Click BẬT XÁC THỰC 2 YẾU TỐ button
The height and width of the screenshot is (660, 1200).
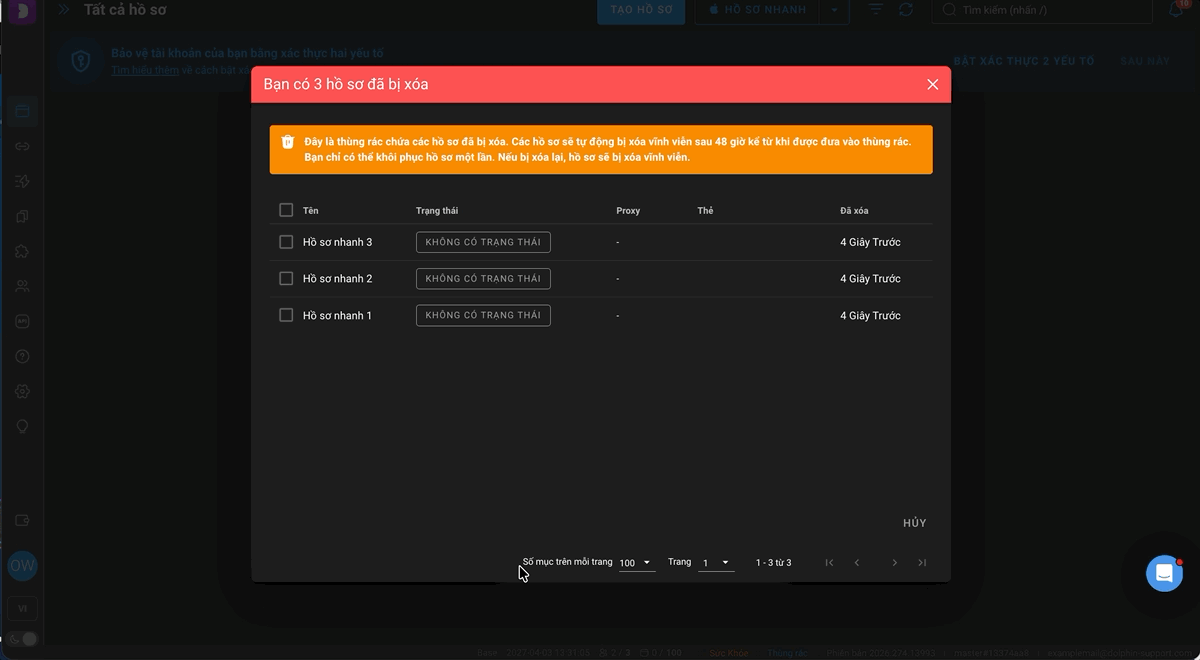coord(1024,61)
